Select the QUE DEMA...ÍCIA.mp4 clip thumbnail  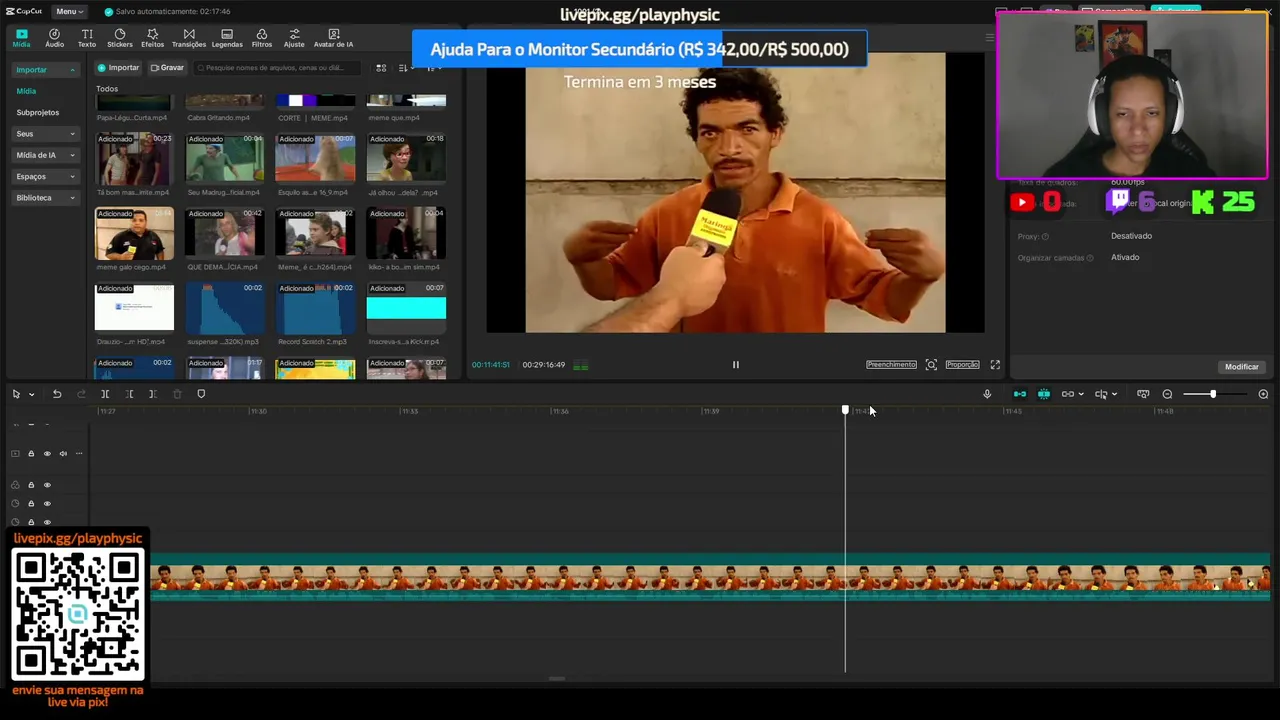pyautogui.click(x=225, y=233)
